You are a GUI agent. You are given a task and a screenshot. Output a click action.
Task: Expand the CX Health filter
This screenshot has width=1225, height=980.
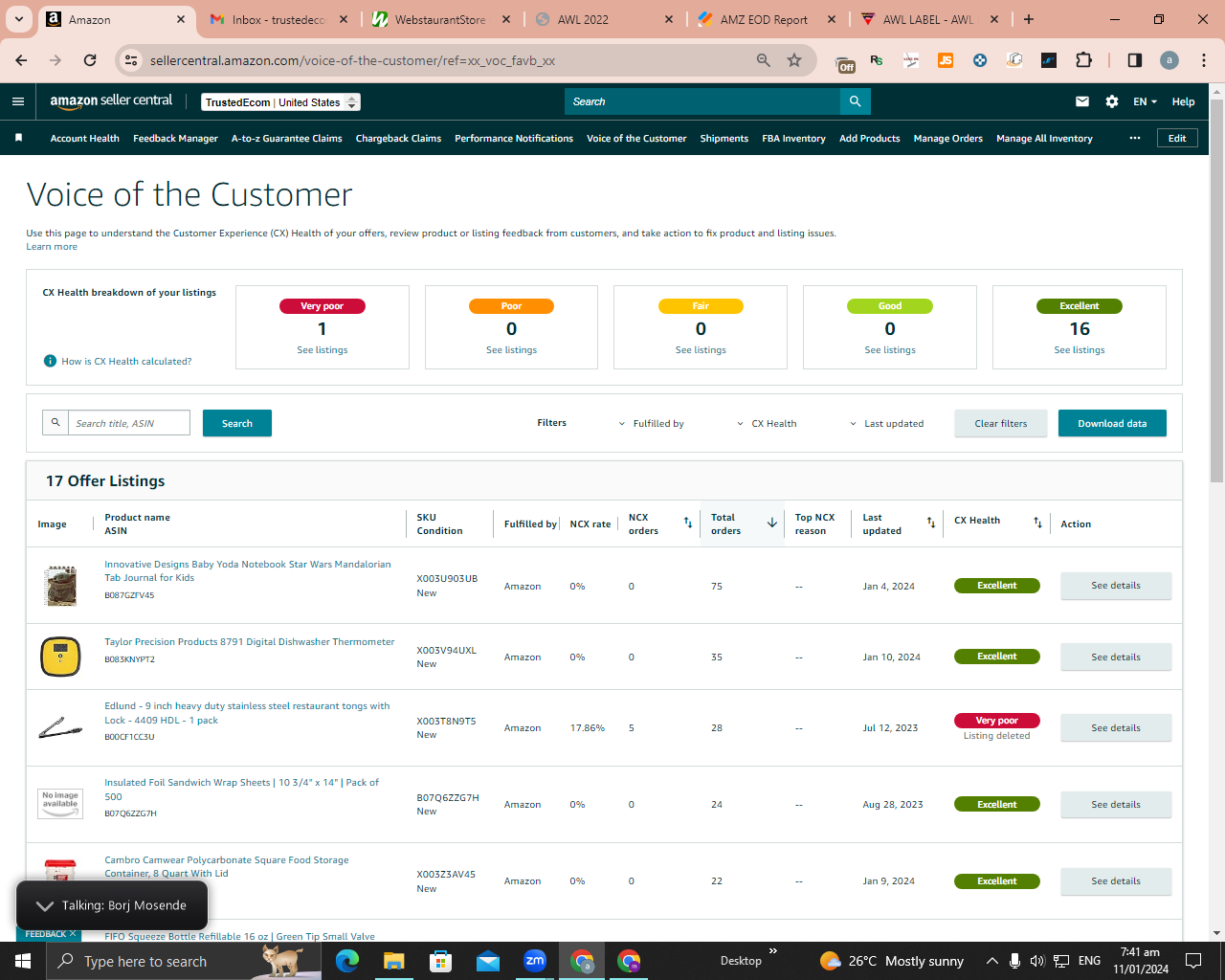point(766,423)
